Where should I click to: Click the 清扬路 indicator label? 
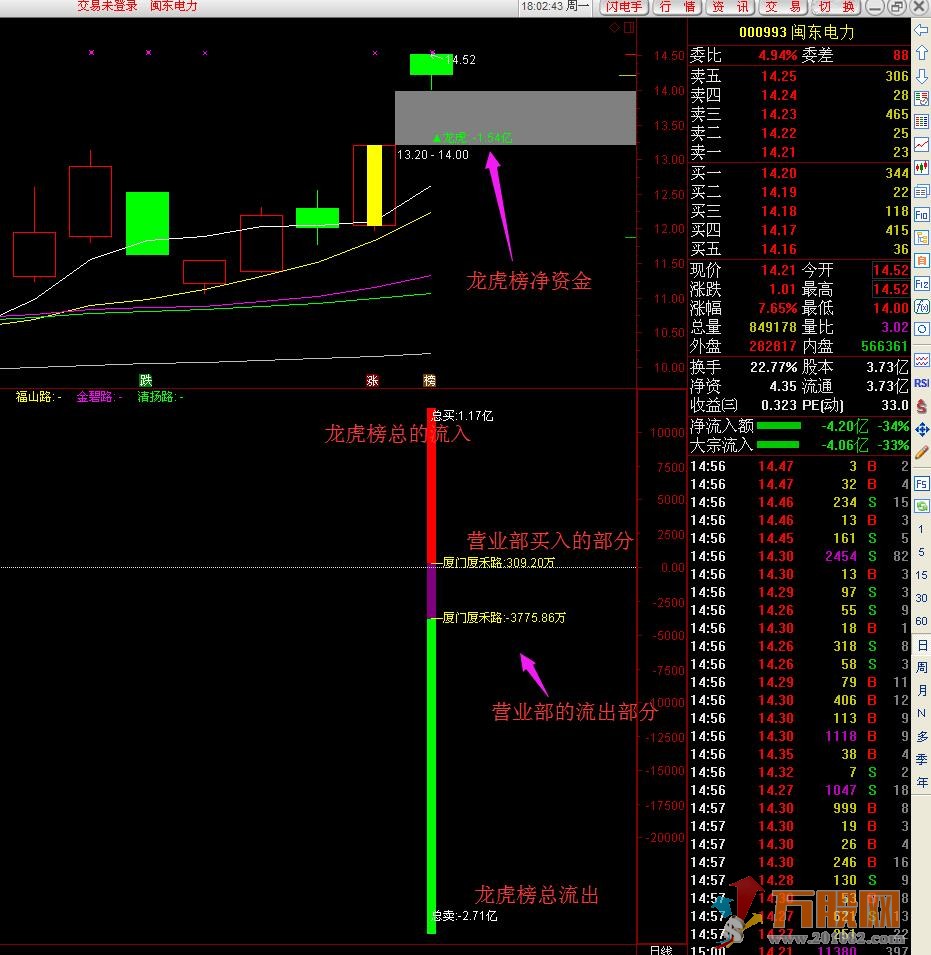[160, 397]
